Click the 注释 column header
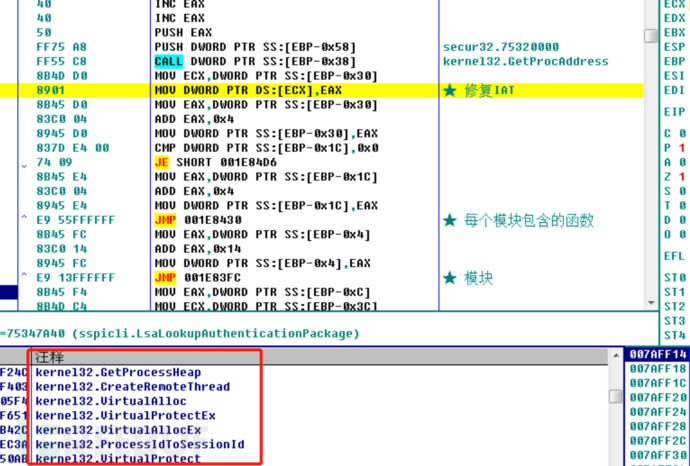The image size is (690, 466). pyautogui.click(x=49, y=357)
